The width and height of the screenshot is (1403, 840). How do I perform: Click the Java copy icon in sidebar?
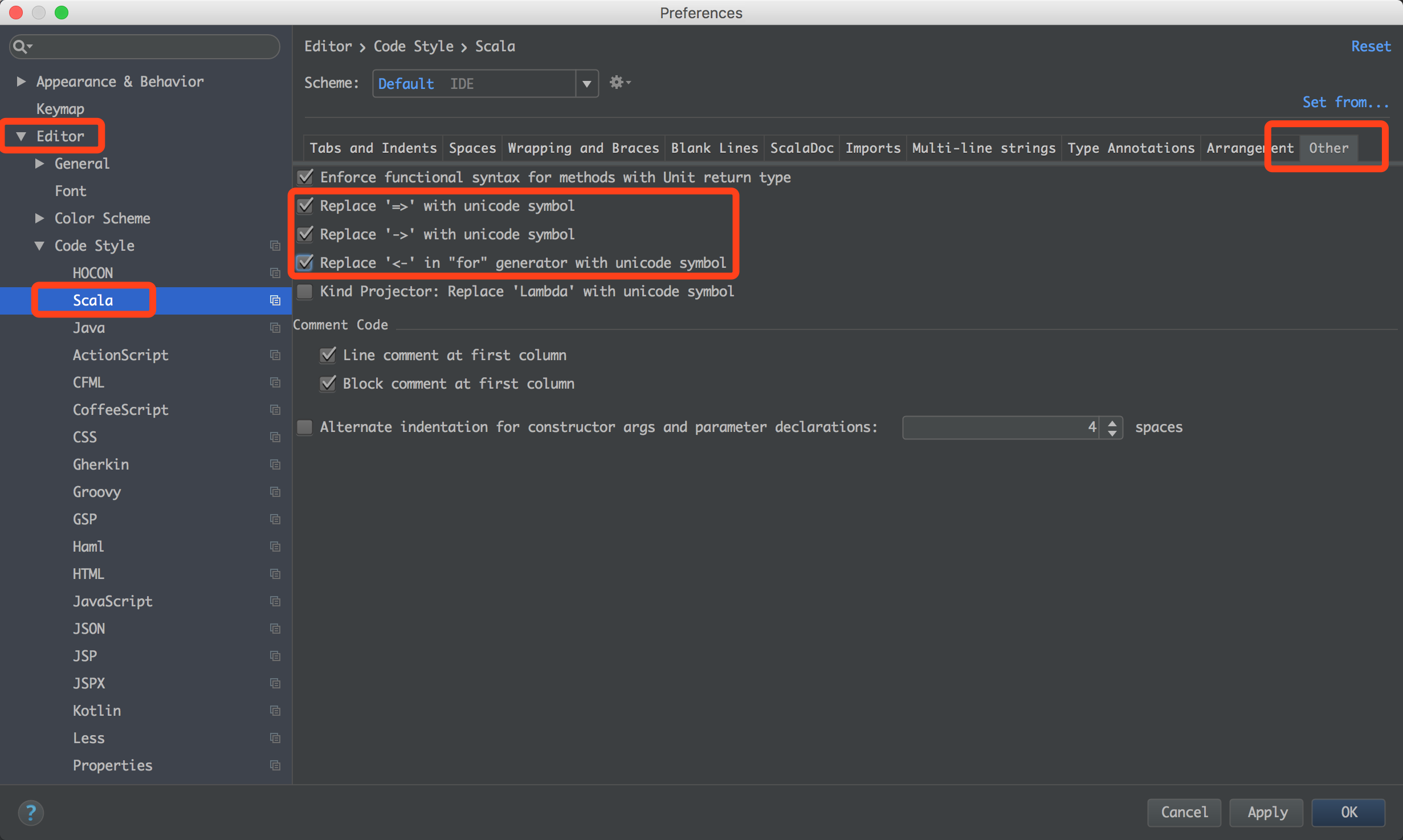pos(275,328)
